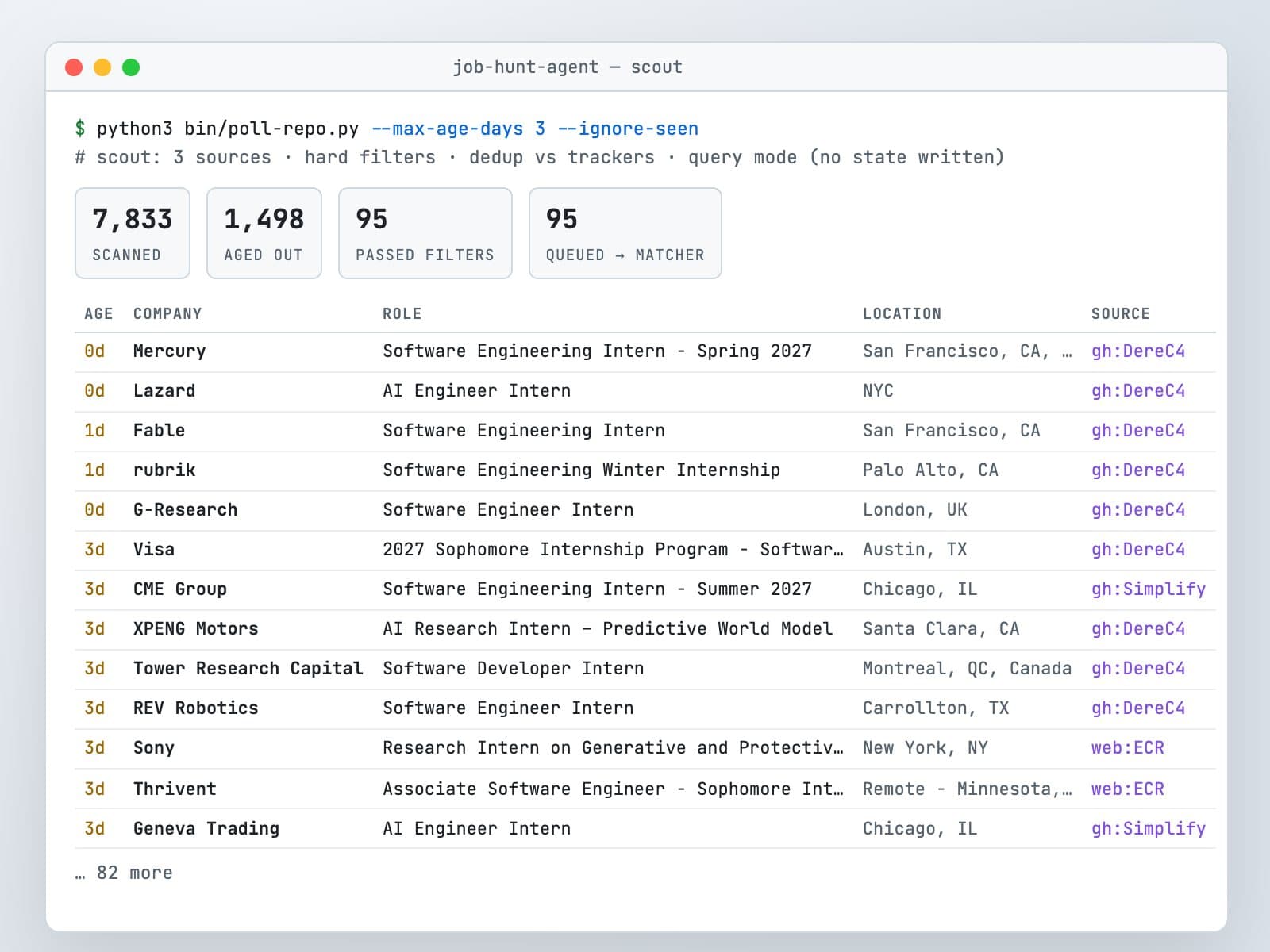The image size is (1270, 952).
Task: Select the rubrik company name
Action: pos(164,470)
